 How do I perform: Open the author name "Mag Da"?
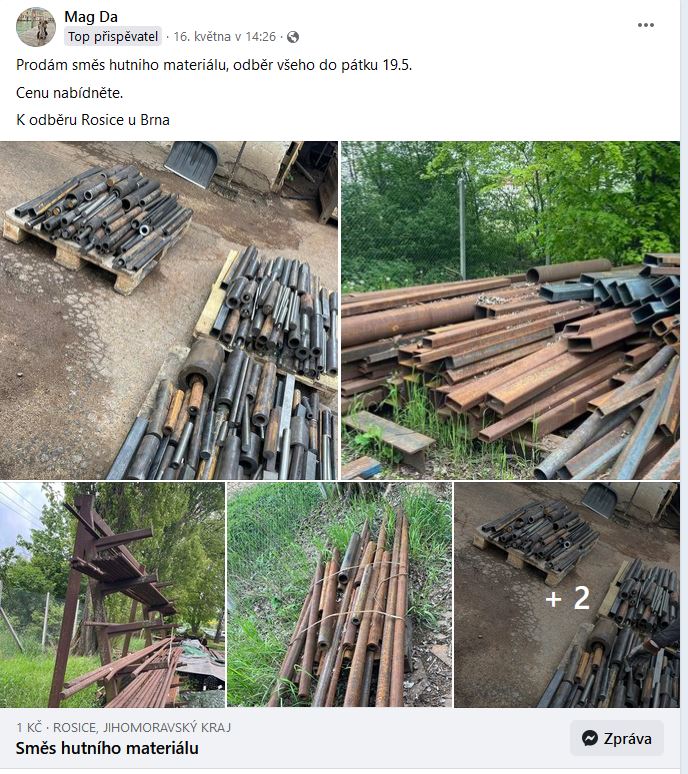tap(91, 17)
